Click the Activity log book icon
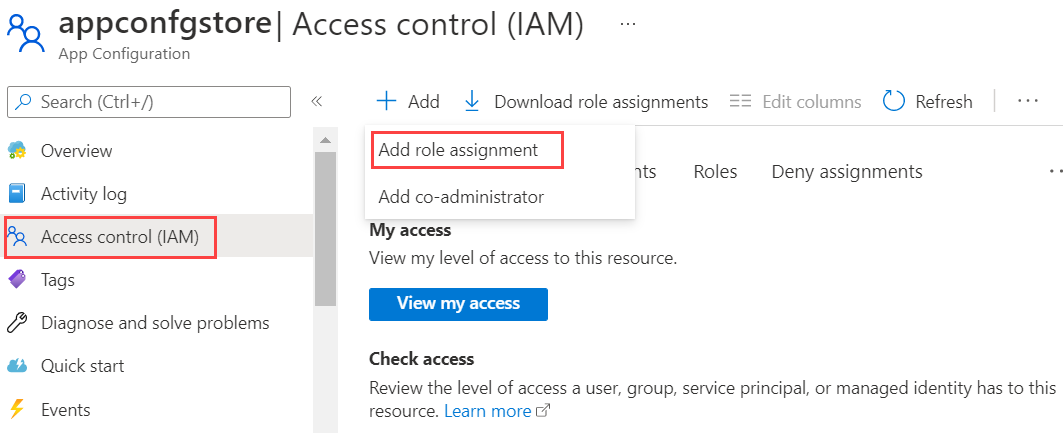This screenshot has width=1063, height=433. (17, 194)
